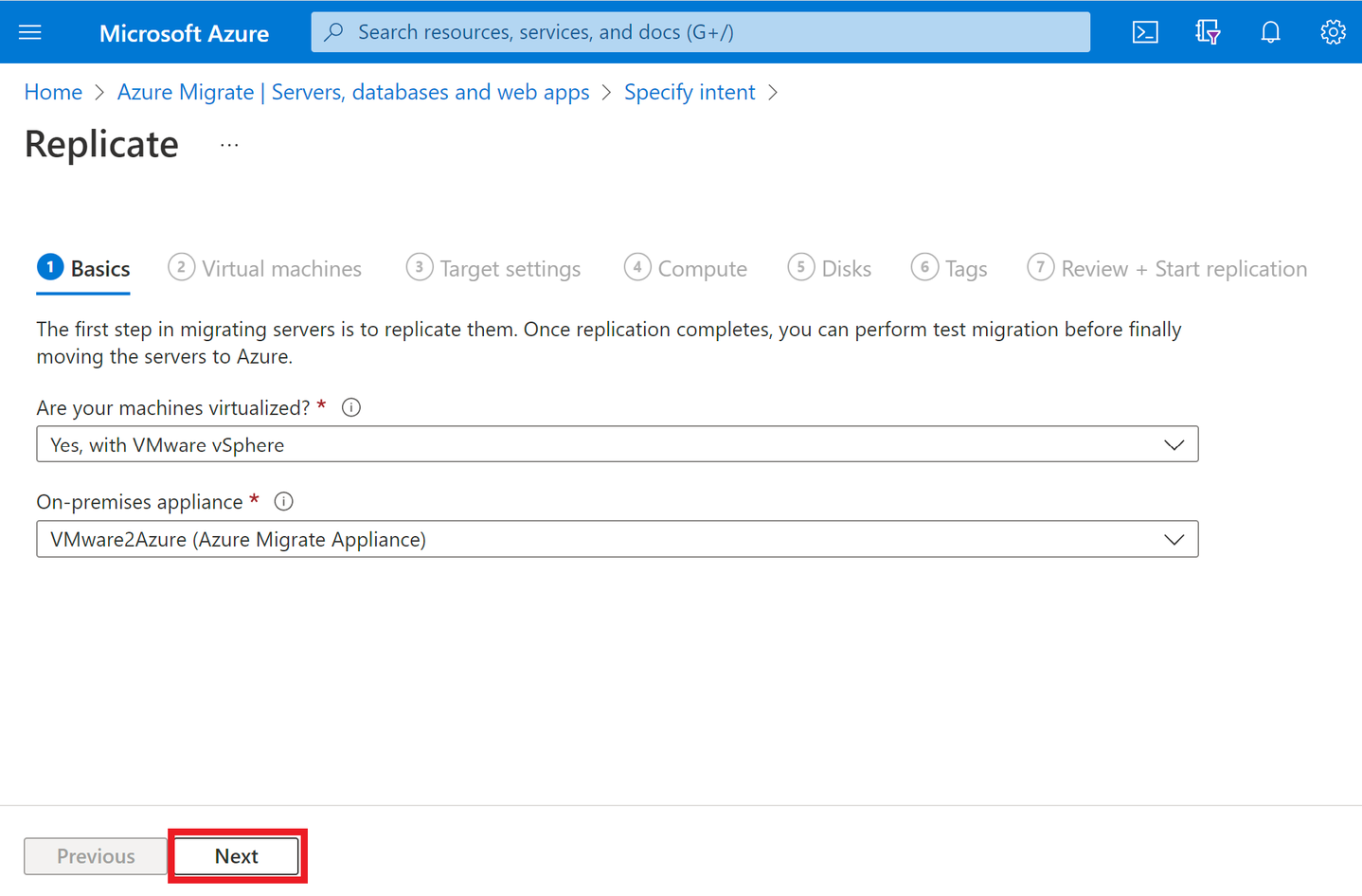Show info about machines virtualized field
Image resolution: width=1362 pixels, height=896 pixels.
351,407
